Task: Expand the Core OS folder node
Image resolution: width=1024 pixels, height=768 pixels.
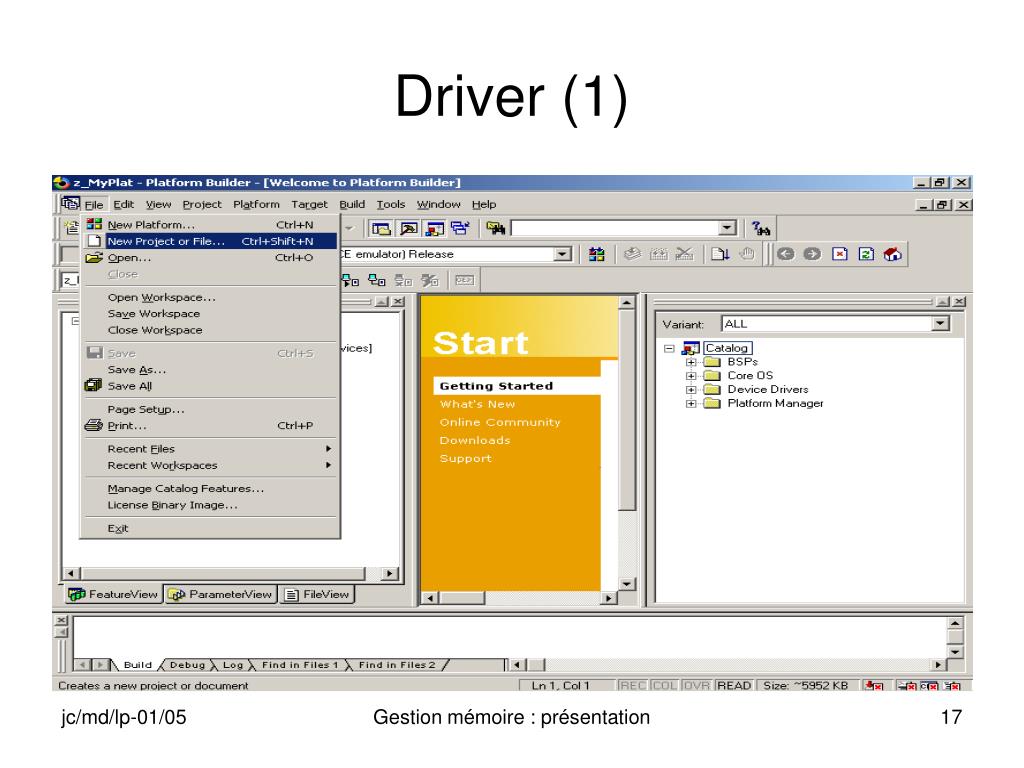Action: point(690,376)
